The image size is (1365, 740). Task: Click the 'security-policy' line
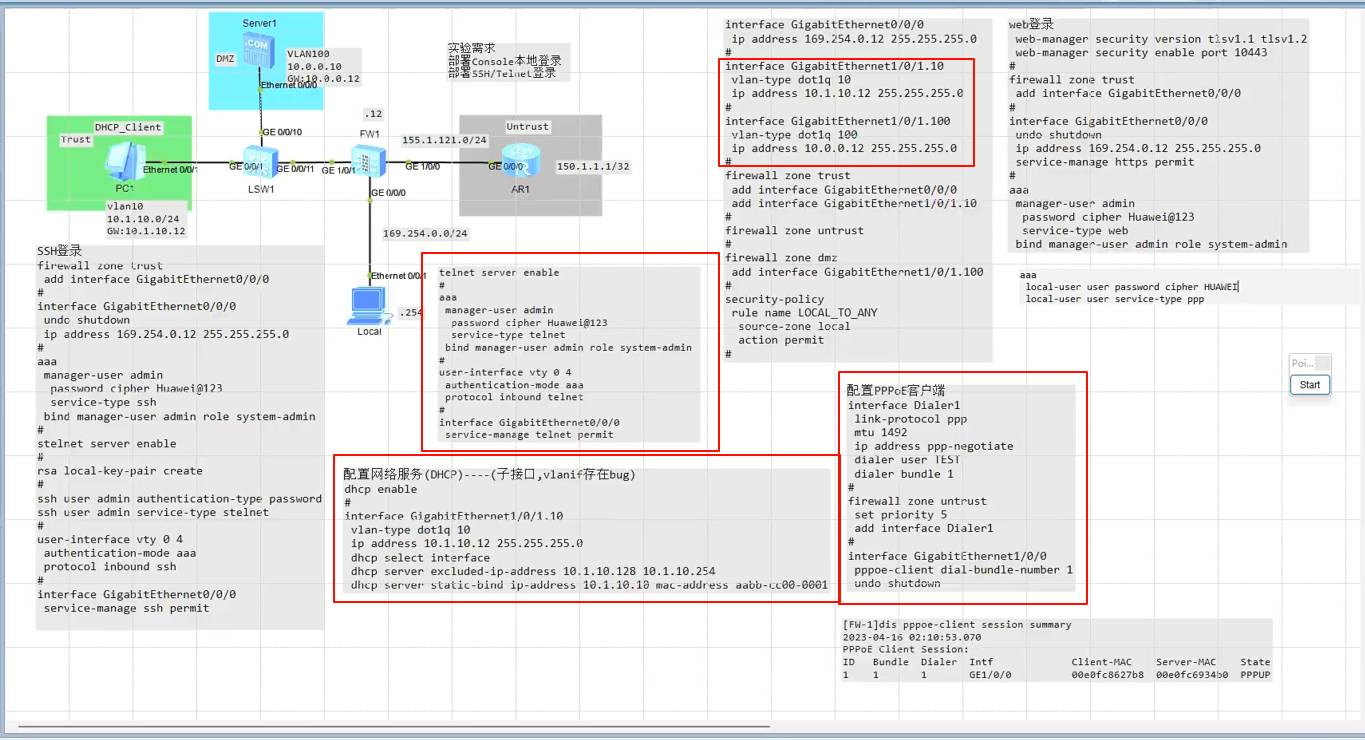coord(775,299)
